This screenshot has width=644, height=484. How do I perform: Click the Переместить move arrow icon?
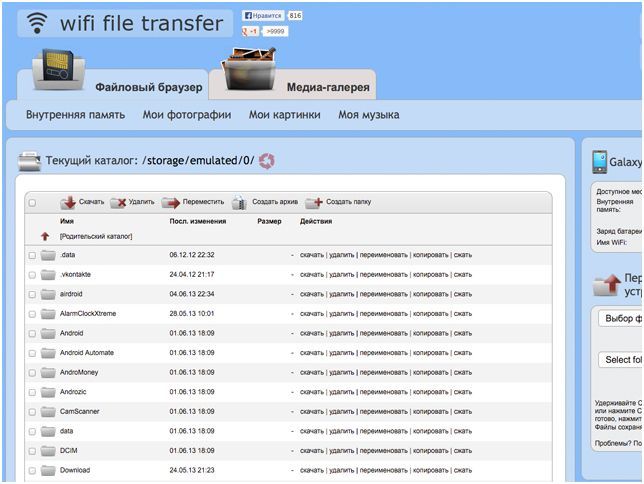pyautogui.click(x=170, y=202)
